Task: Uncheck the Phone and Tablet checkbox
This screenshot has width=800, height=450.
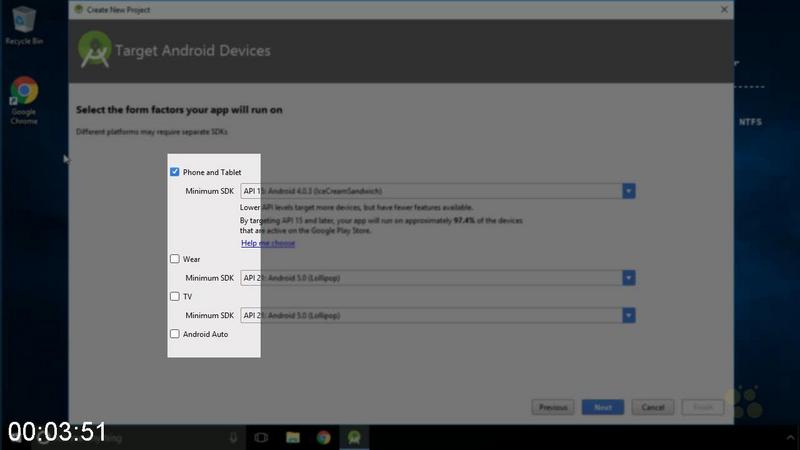Action: [x=174, y=172]
